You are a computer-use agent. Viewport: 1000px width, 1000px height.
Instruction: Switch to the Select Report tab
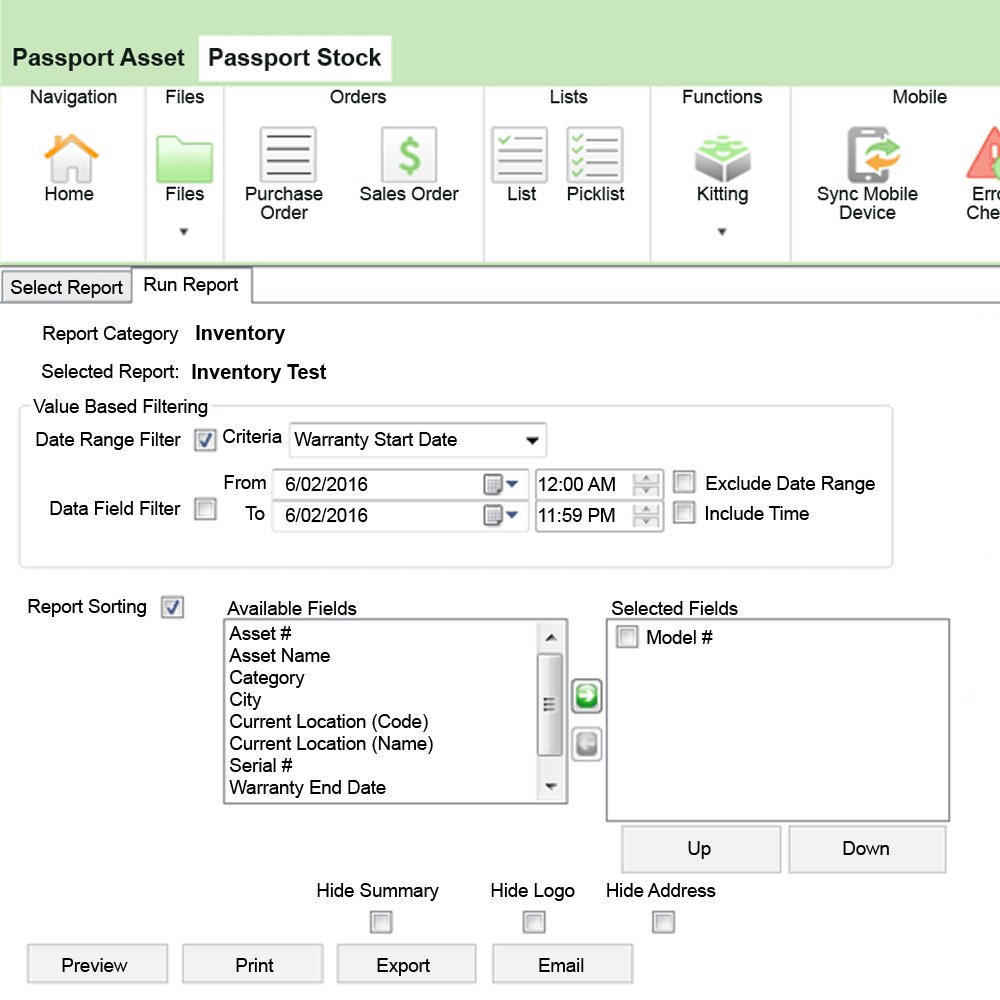click(66, 287)
